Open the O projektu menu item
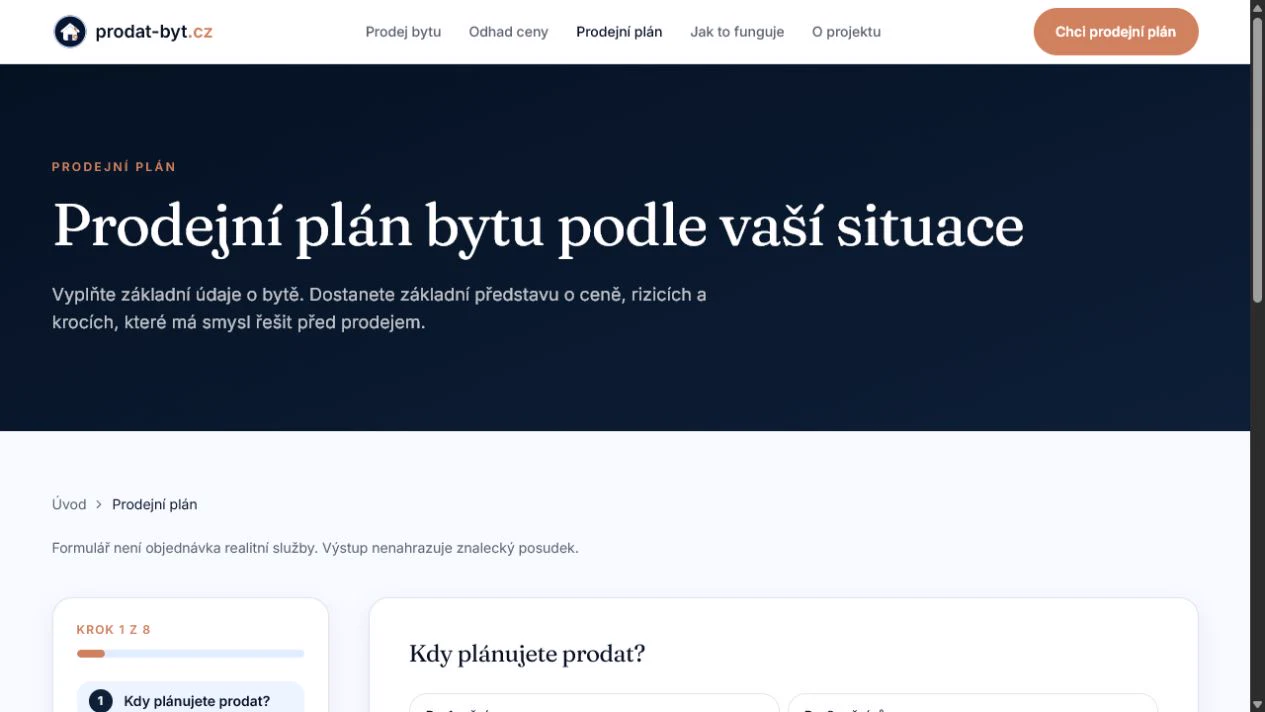 [846, 32]
